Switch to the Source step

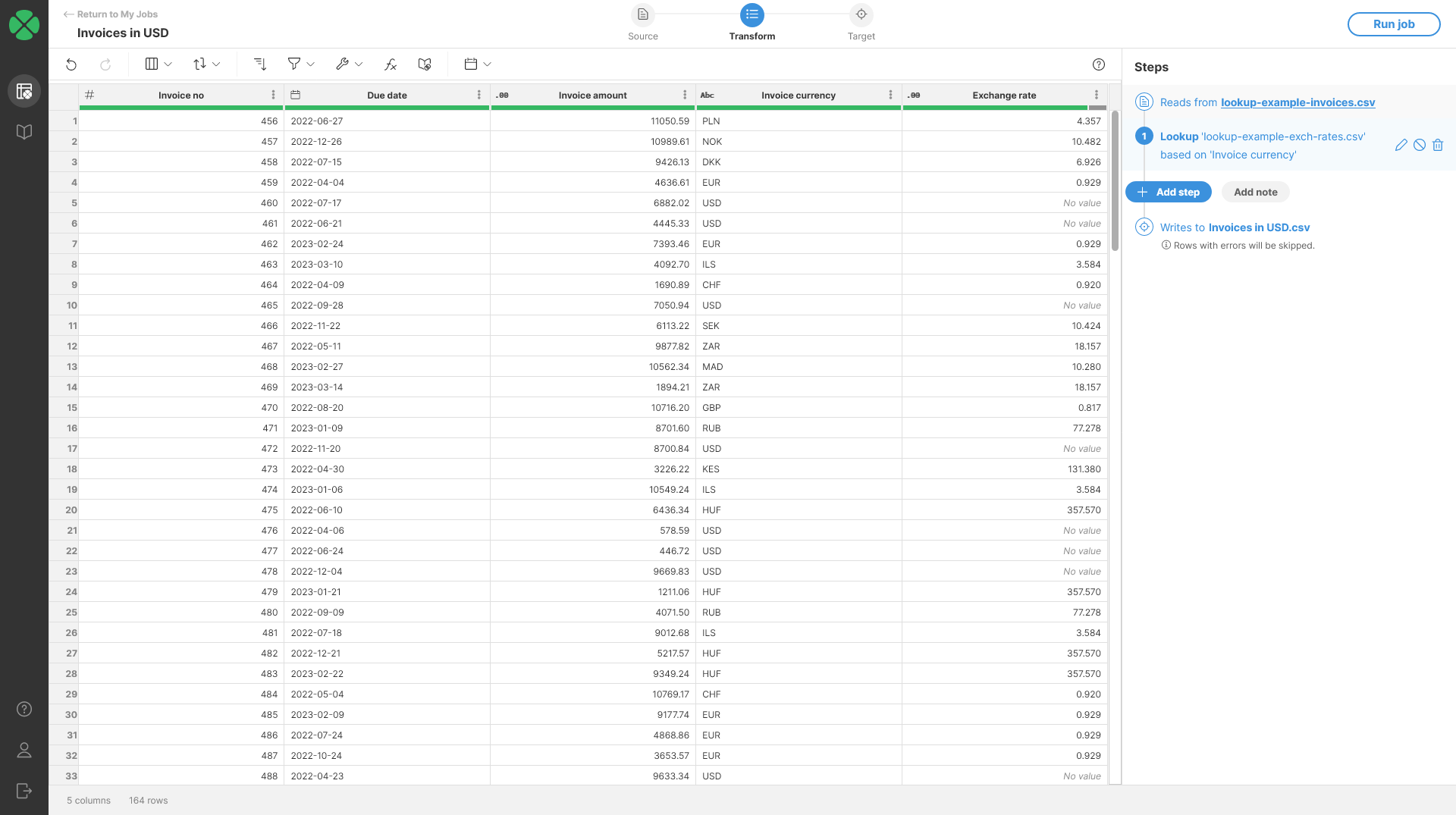click(642, 14)
